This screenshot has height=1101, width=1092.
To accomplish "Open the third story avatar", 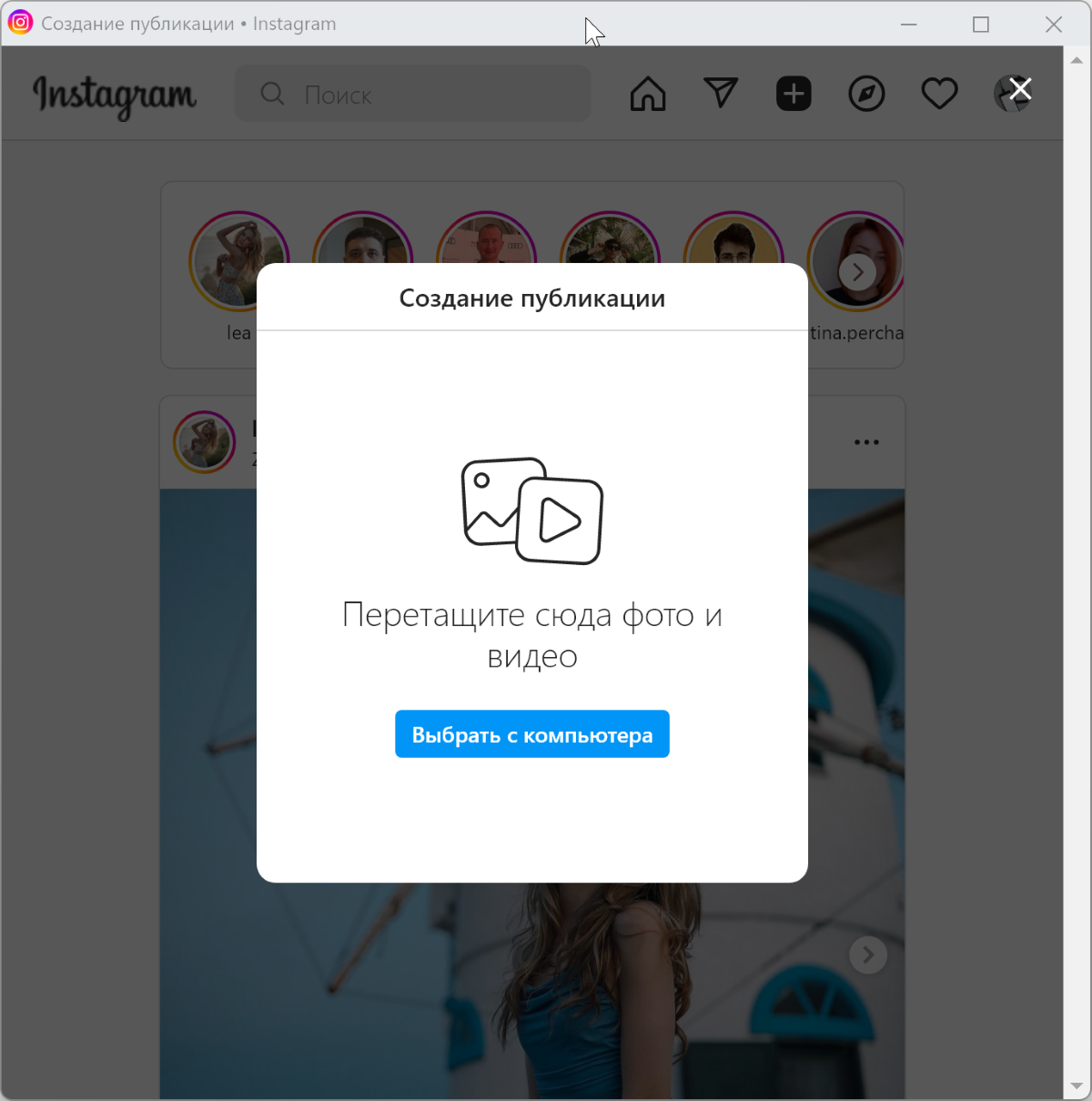I will pyautogui.click(x=486, y=238).
